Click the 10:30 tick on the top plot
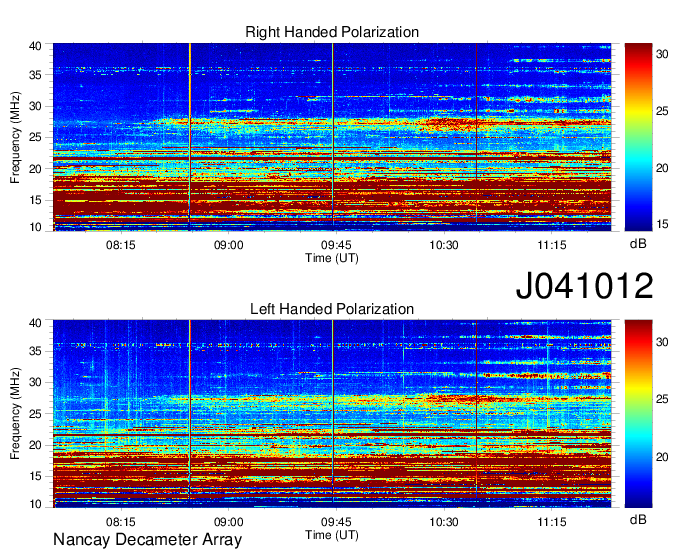 click(x=444, y=245)
